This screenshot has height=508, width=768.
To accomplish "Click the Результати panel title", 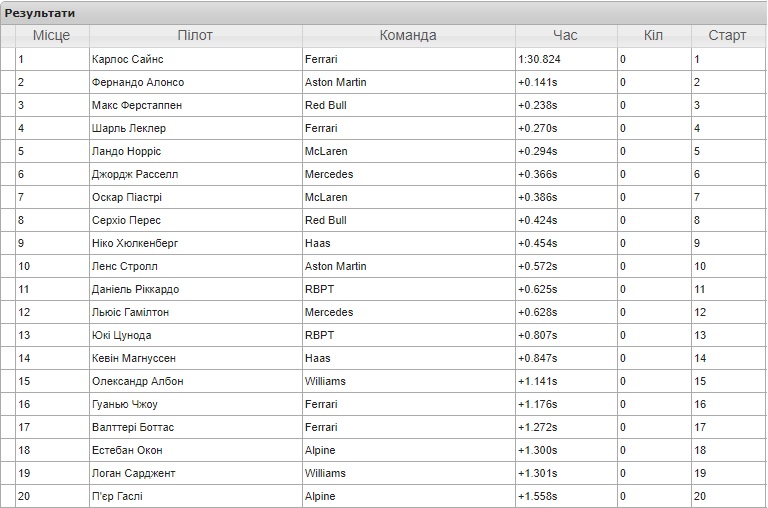I will click(40, 13).
